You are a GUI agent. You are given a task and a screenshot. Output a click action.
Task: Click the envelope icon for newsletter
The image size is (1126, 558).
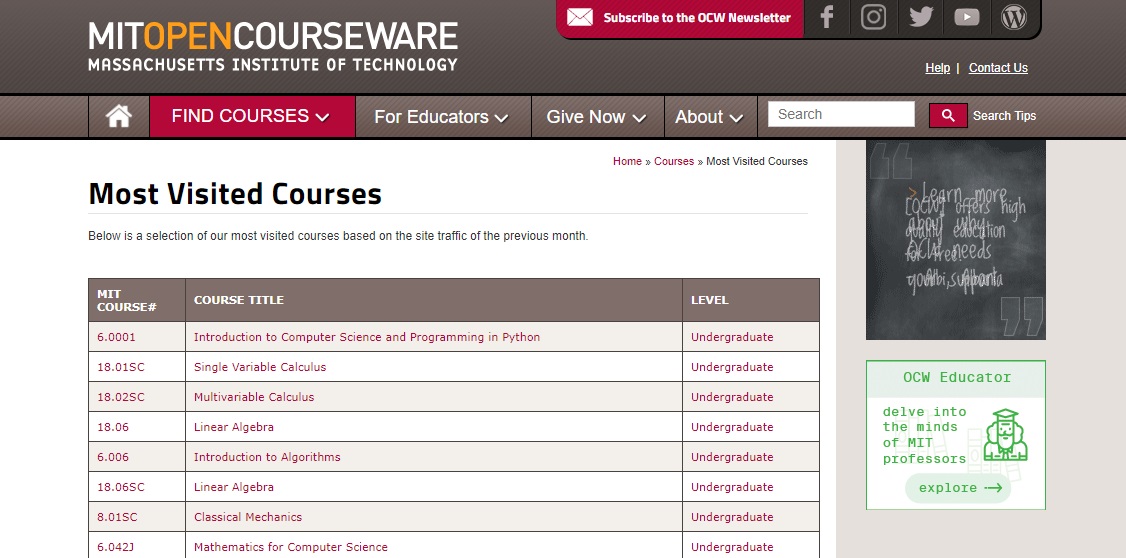coord(580,17)
